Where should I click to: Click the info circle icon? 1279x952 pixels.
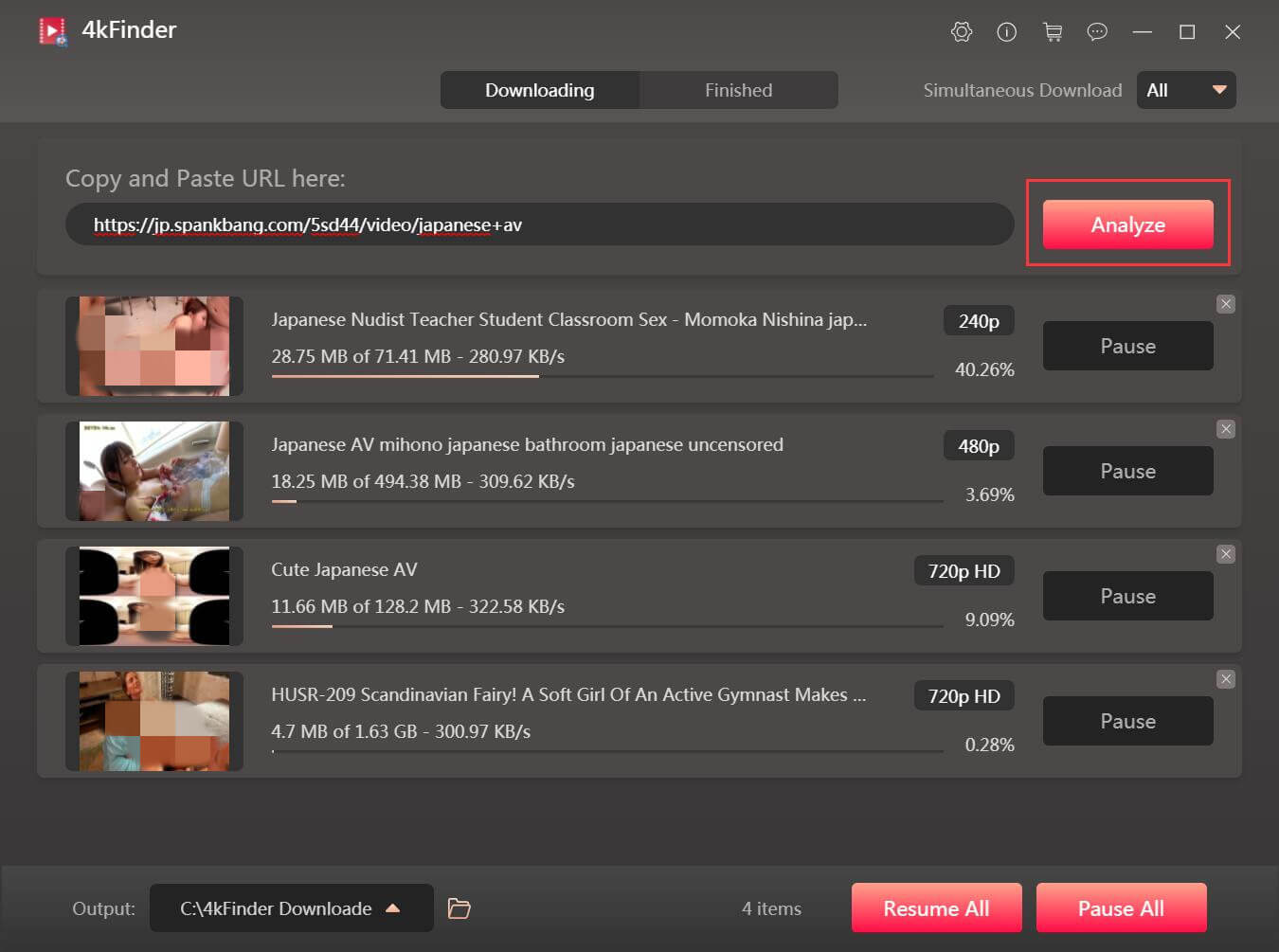[1006, 32]
